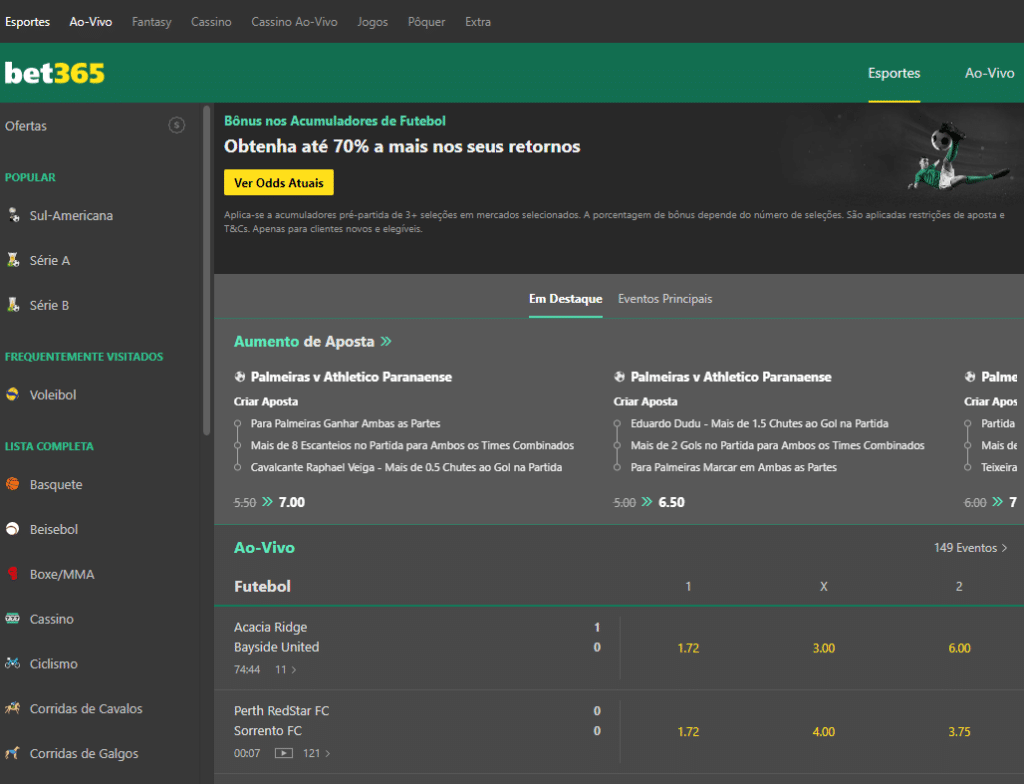Click the Voleibol ball icon
Image resolution: width=1024 pixels, height=784 pixels.
point(12,394)
